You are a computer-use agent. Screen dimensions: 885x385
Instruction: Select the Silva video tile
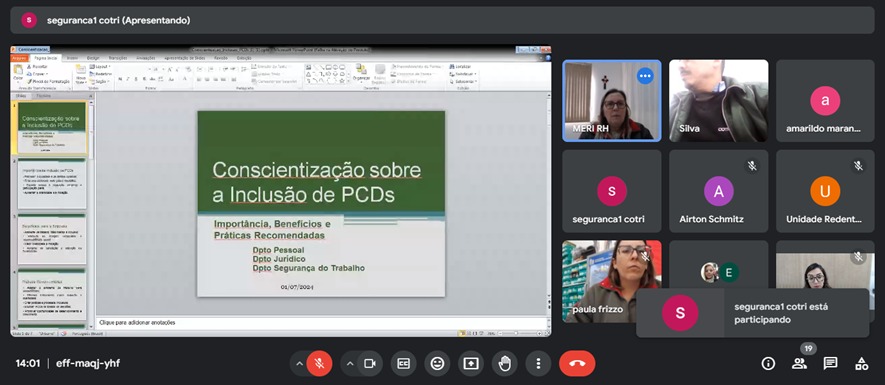(718, 100)
